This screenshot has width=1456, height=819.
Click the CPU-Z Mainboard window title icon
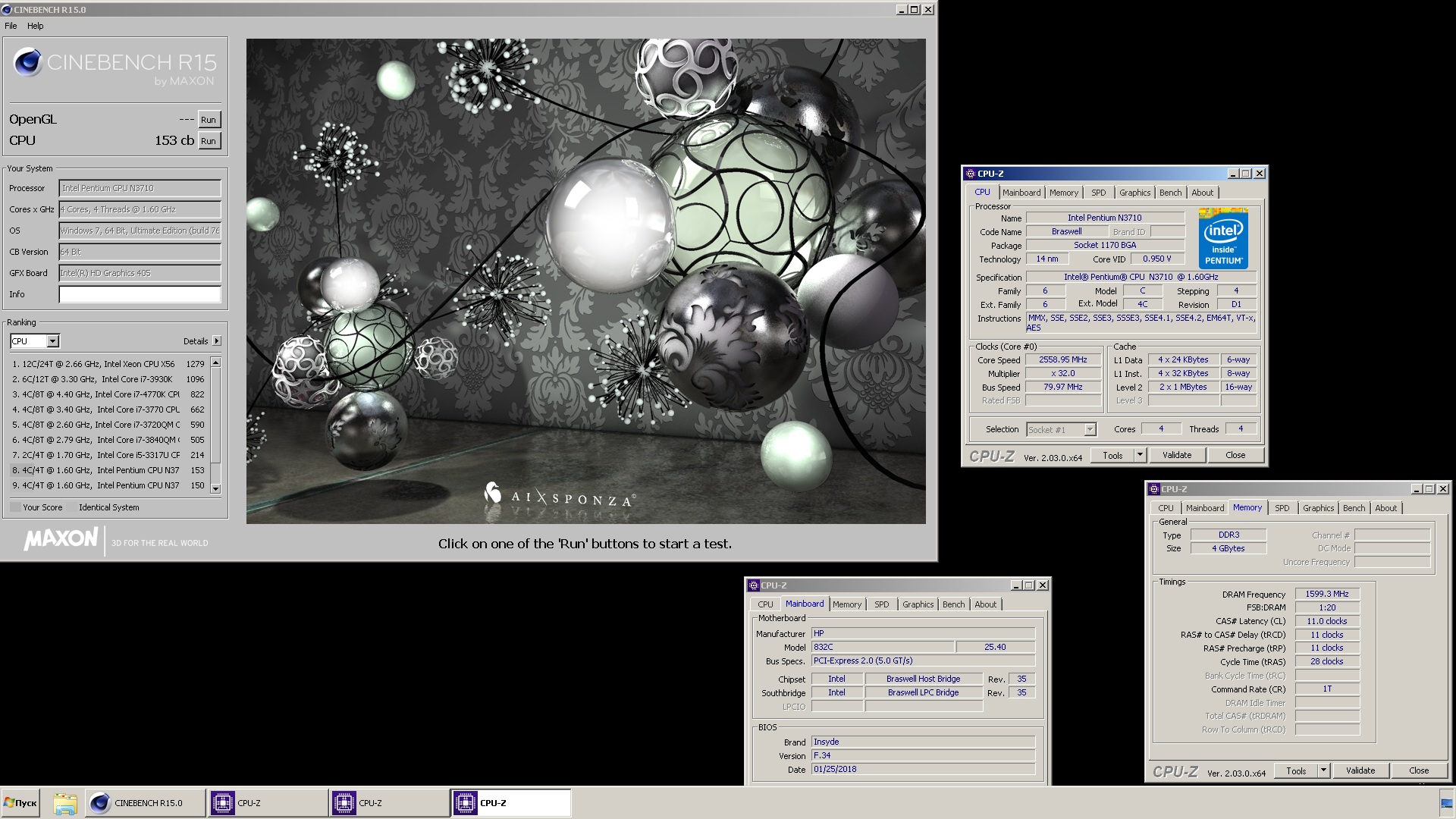click(x=754, y=585)
